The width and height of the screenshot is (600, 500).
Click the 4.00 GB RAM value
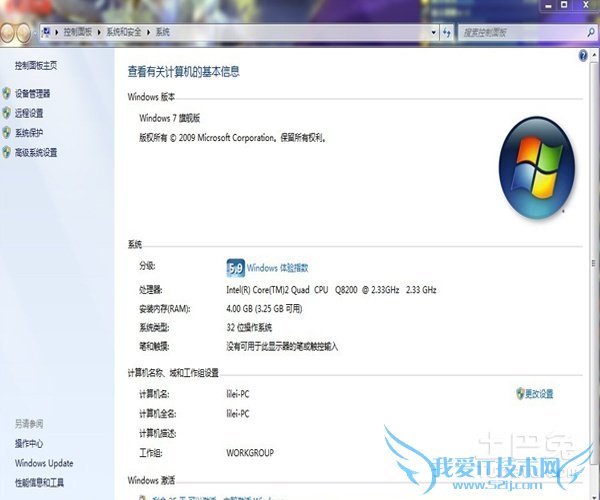coord(264,309)
